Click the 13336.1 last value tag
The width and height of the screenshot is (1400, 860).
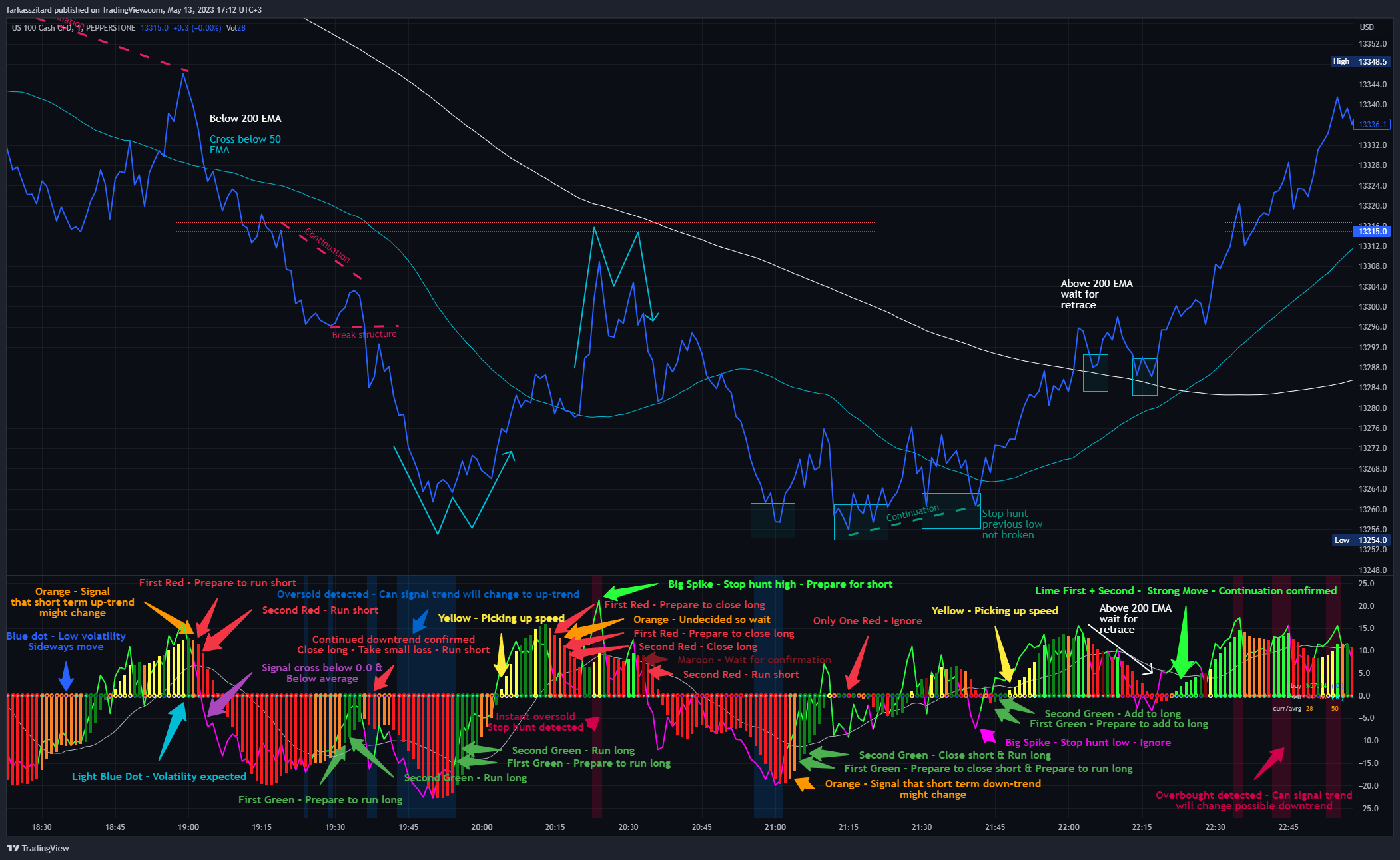point(1372,125)
